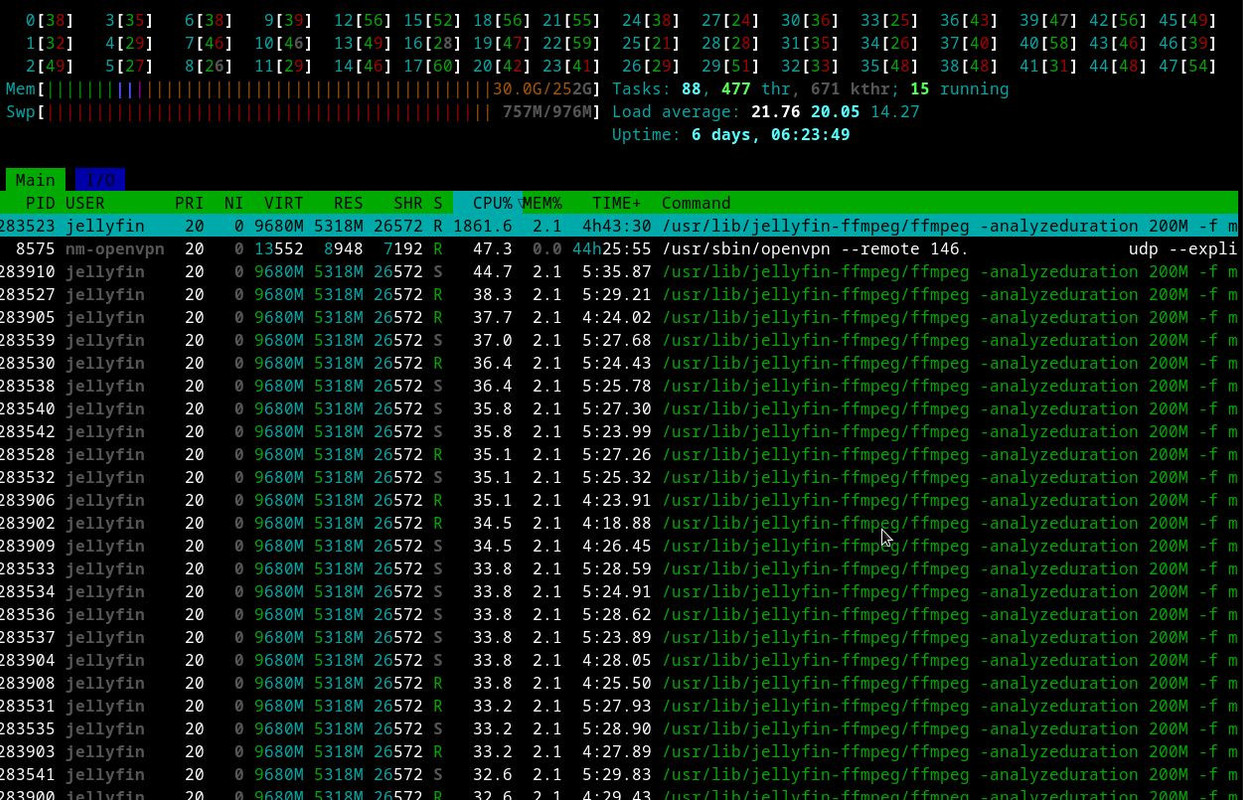Click TIME value 5:27.93
The height and width of the screenshot is (800, 1243).
point(617,707)
